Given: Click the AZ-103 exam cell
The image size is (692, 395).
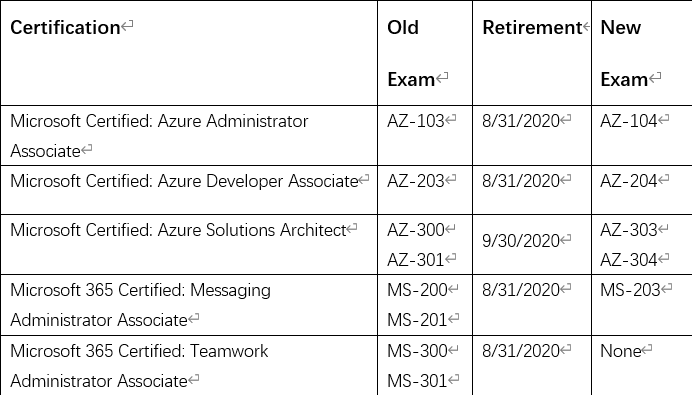Looking at the screenshot, I should tap(425, 135).
